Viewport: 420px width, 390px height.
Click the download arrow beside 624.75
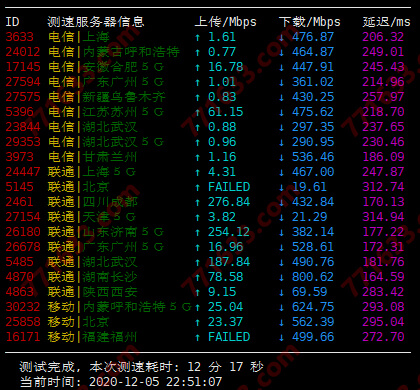coord(282,307)
